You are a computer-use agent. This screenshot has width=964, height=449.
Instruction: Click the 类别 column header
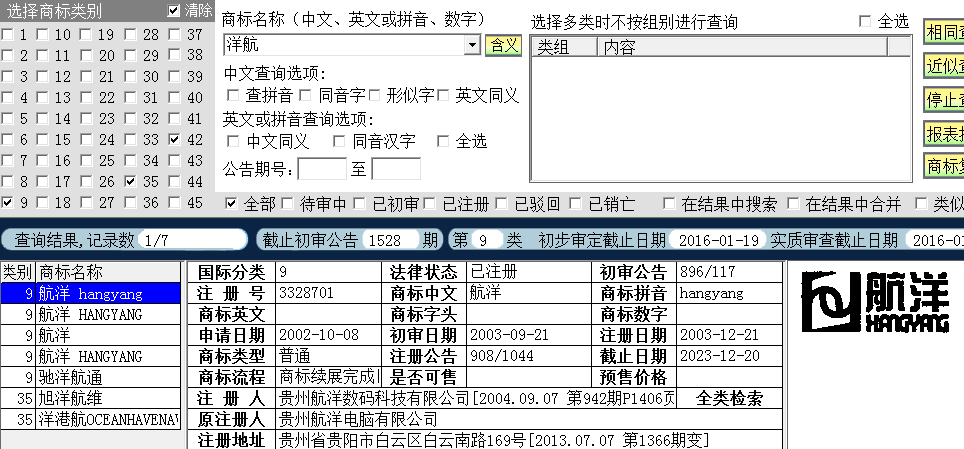click(18, 272)
